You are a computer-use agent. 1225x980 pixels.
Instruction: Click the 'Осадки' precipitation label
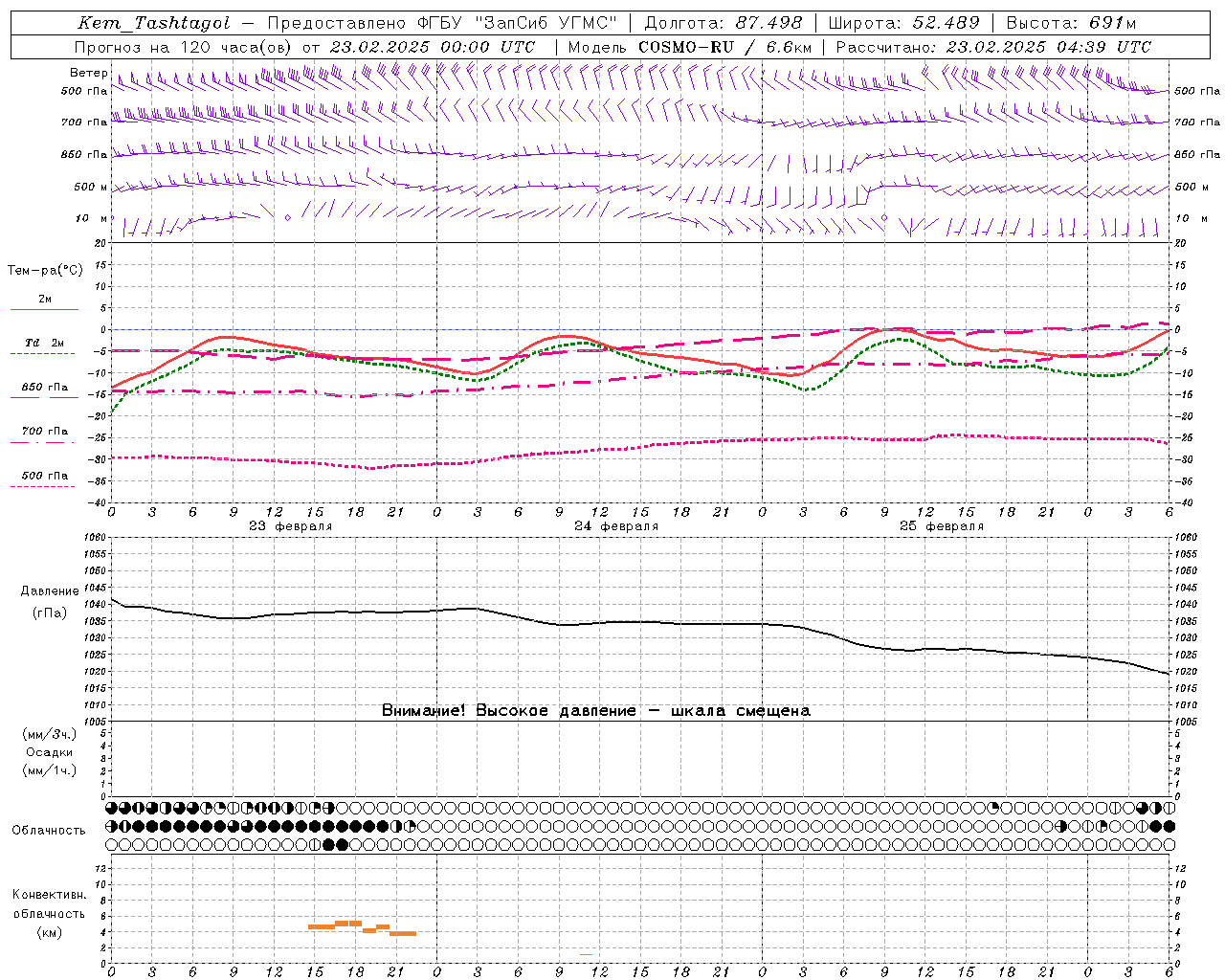click(50, 752)
